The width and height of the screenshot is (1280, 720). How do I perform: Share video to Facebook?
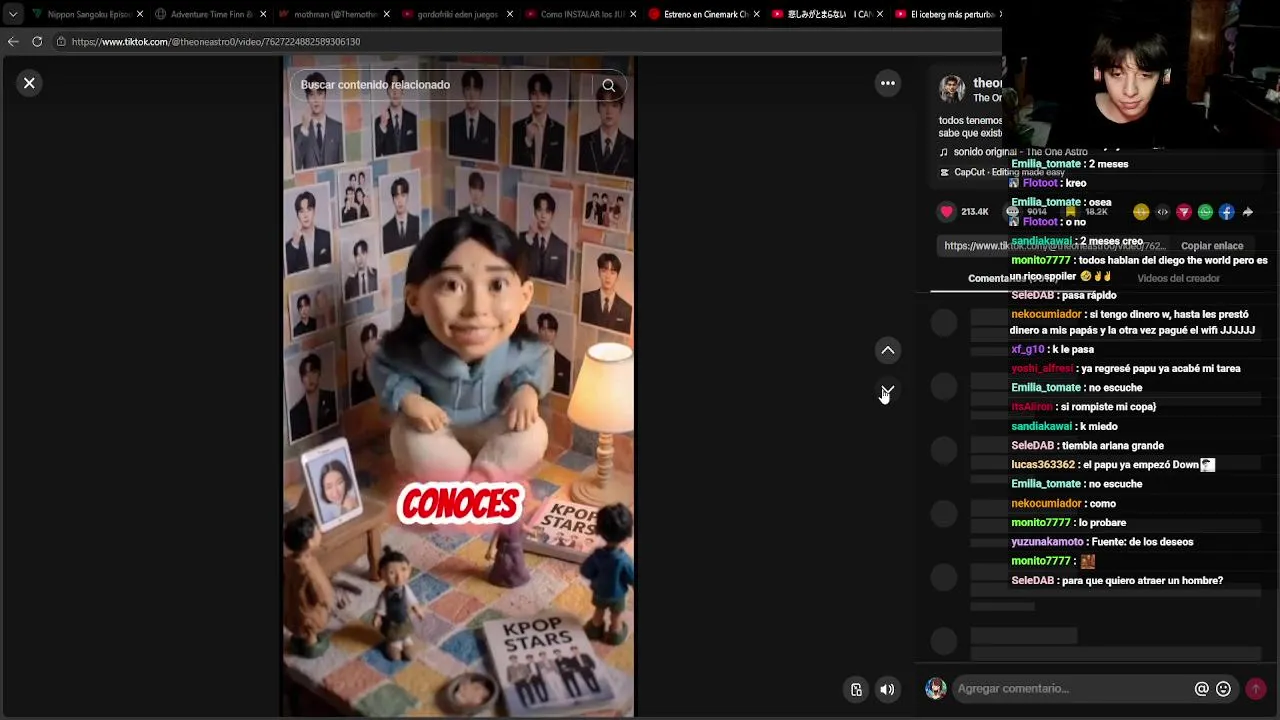click(x=1226, y=212)
